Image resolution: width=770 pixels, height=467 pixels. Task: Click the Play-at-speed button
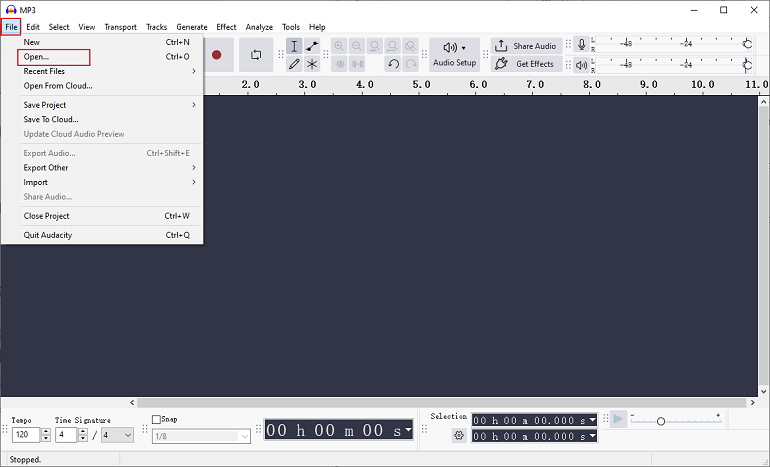[x=618, y=419]
